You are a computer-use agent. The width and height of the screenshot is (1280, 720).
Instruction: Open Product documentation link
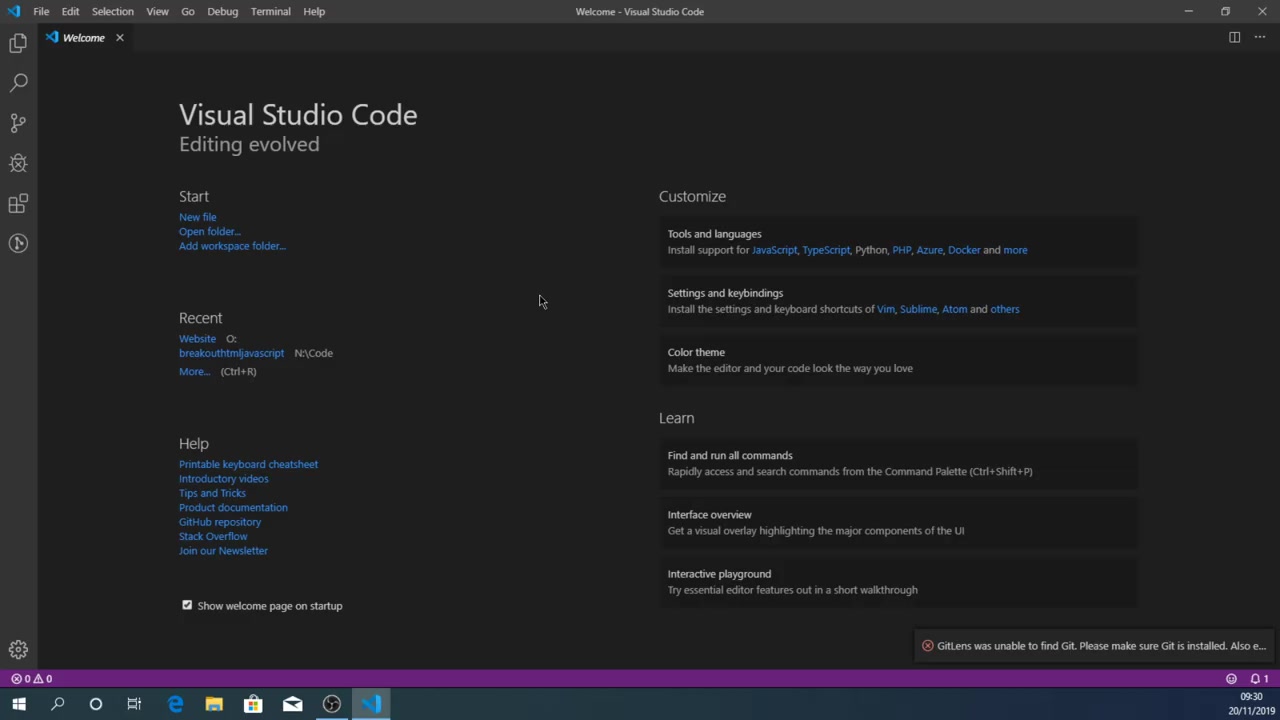[x=233, y=507]
